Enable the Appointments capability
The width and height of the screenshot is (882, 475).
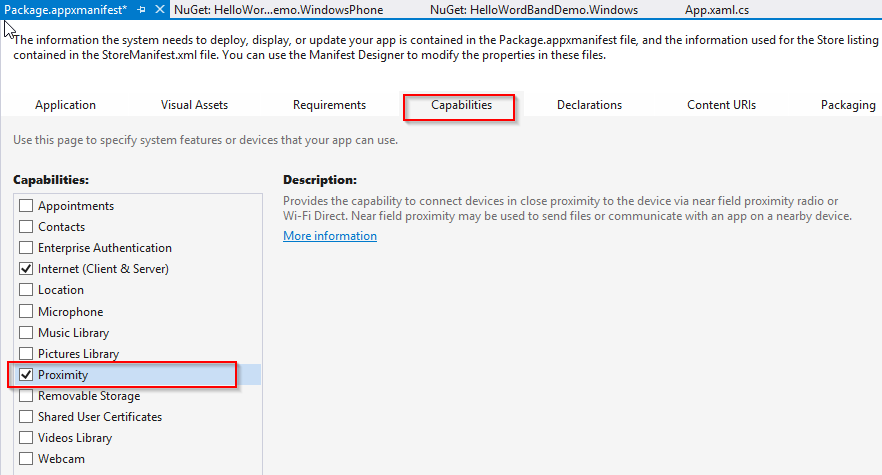point(26,206)
